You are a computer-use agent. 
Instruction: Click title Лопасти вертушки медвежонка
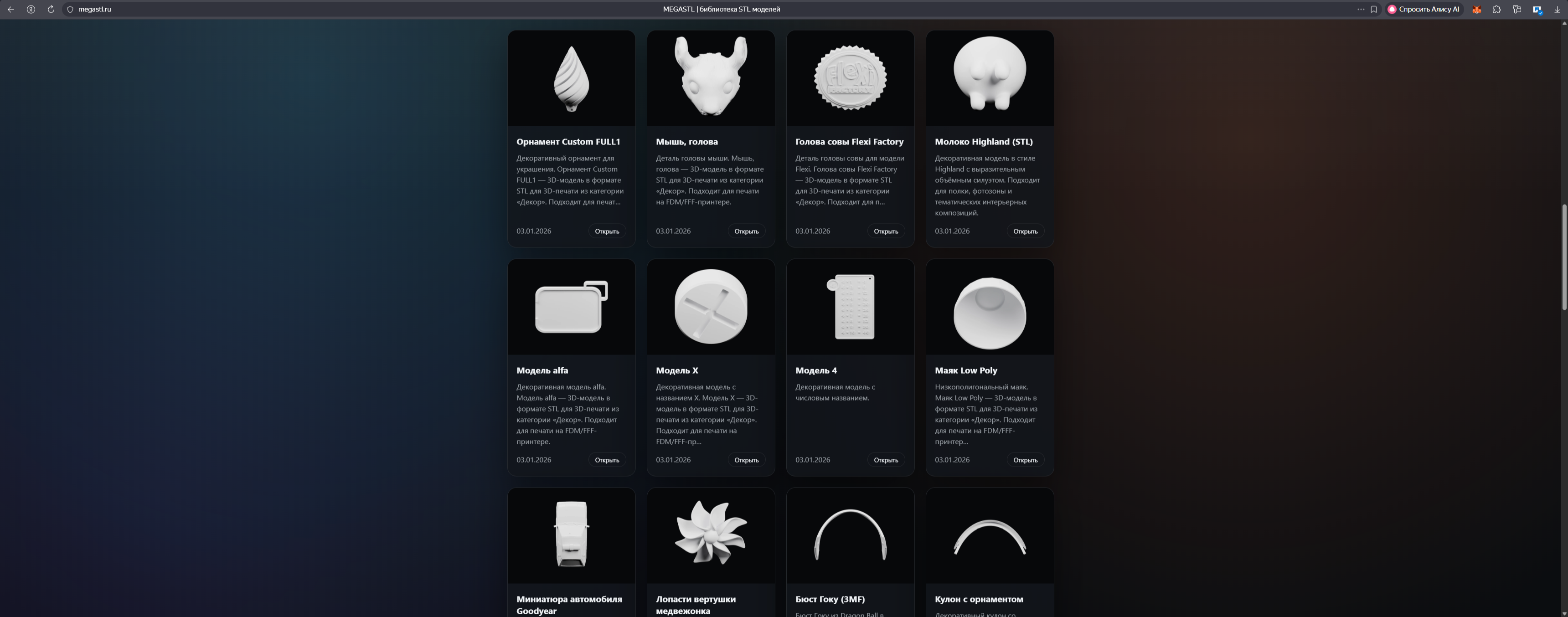point(695,605)
